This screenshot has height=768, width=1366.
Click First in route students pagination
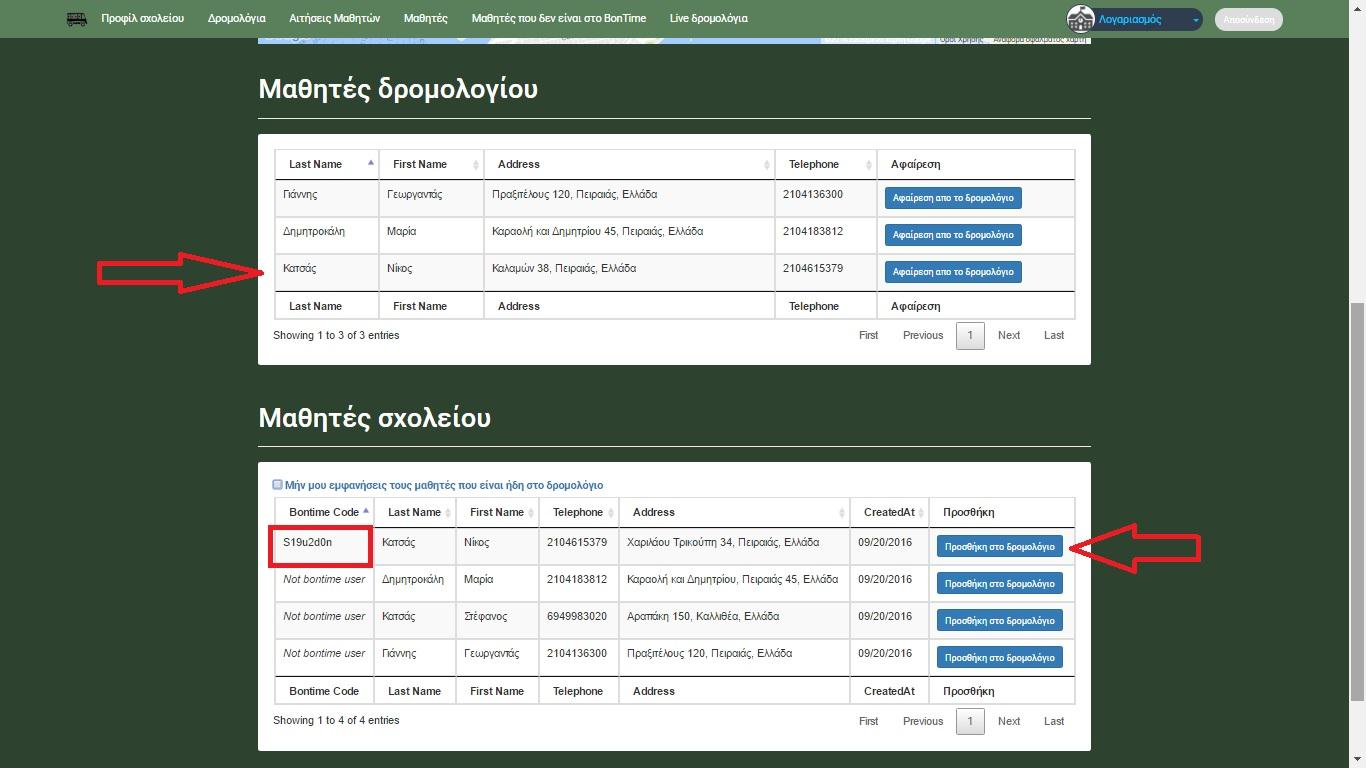pyautogui.click(x=868, y=335)
